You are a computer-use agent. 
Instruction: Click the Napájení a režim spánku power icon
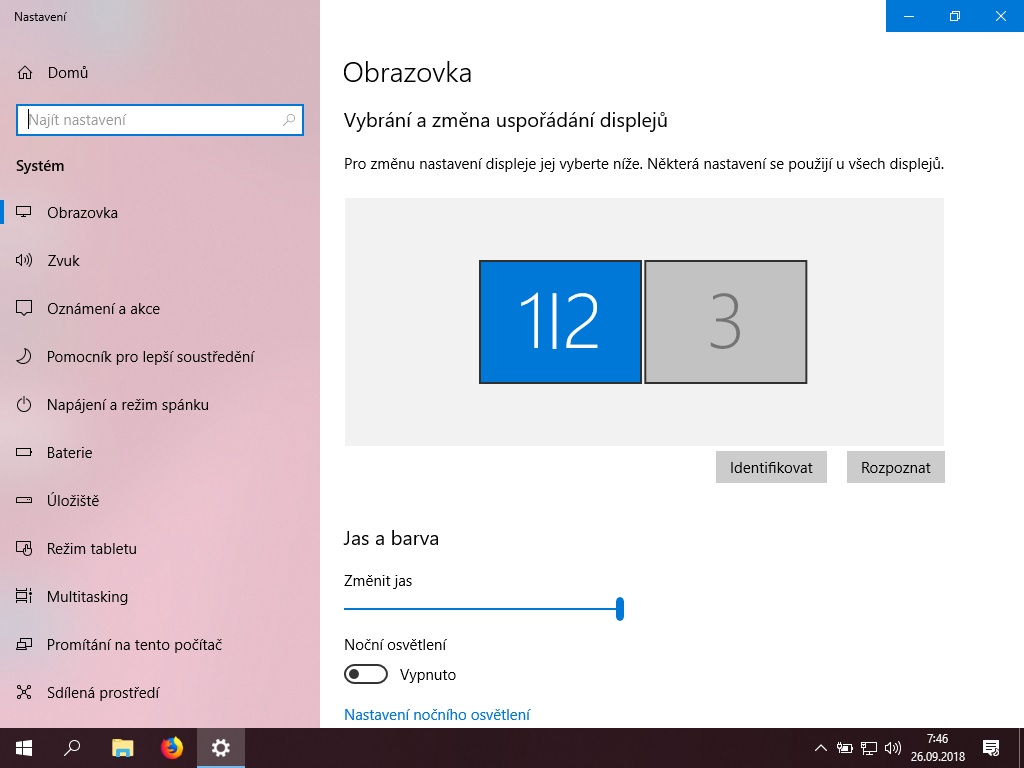(x=25, y=405)
